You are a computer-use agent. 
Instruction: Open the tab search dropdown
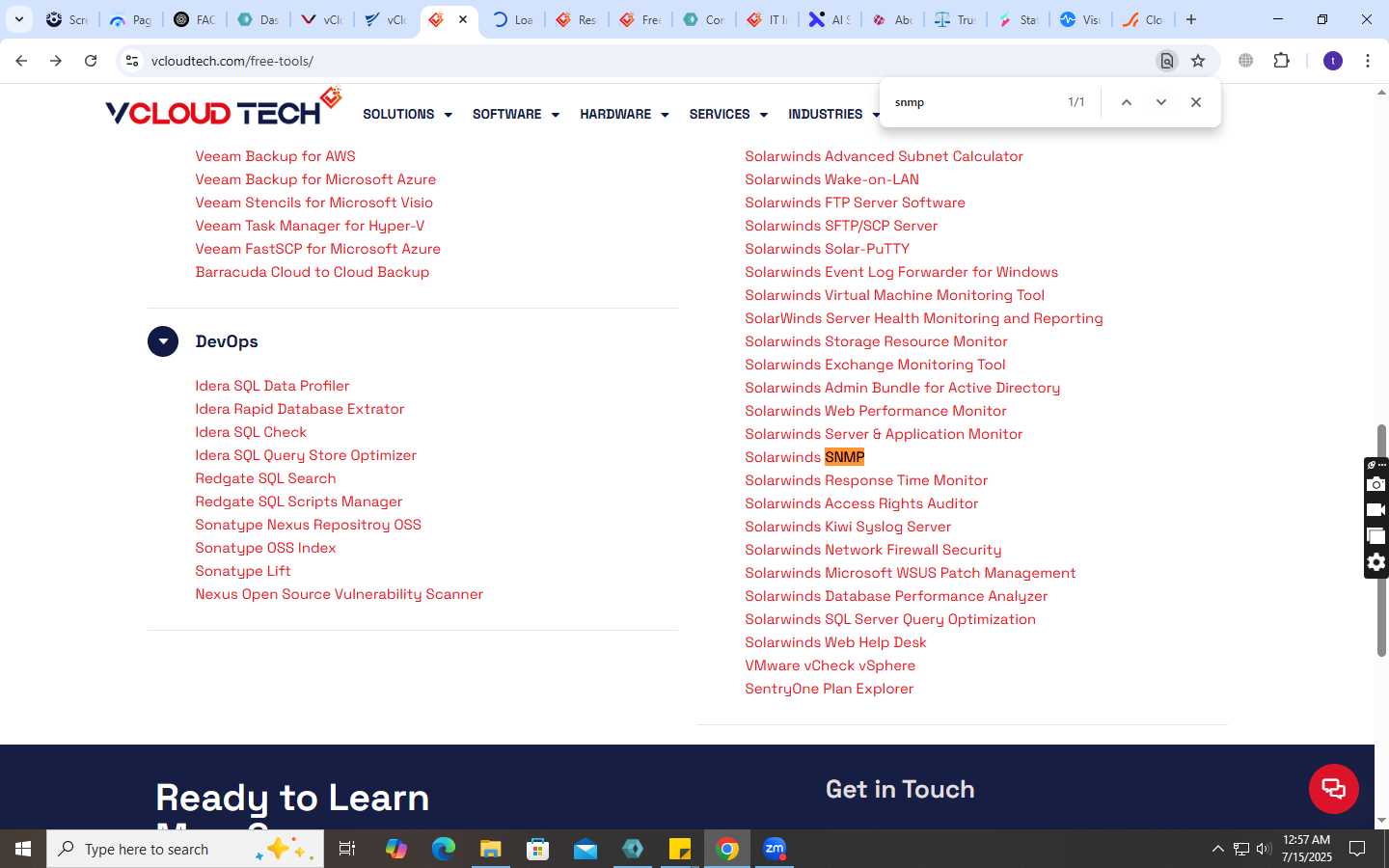click(18, 19)
